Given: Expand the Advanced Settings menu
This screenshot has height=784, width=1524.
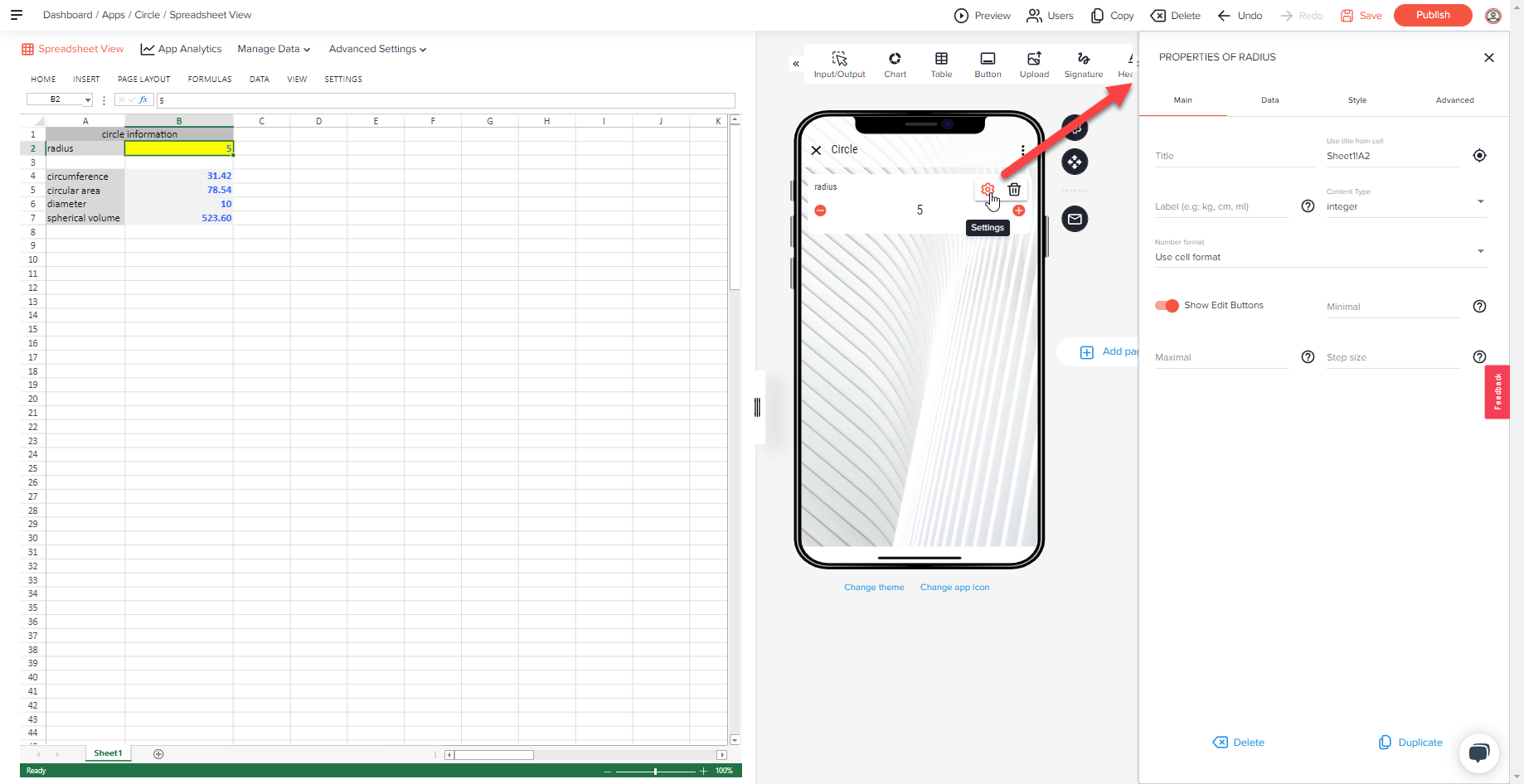Looking at the screenshot, I should coord(377,49).
